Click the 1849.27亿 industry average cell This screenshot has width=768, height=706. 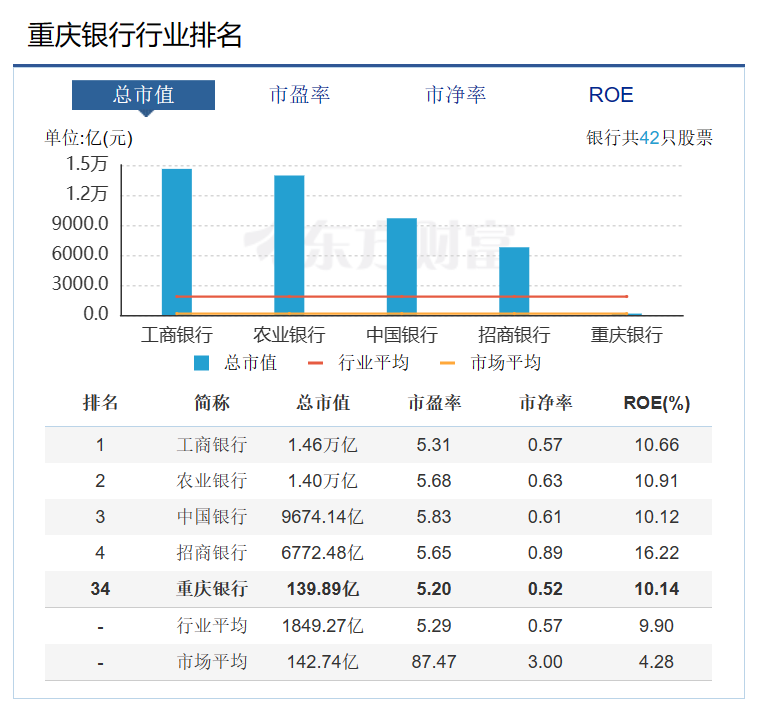[322, 626]
